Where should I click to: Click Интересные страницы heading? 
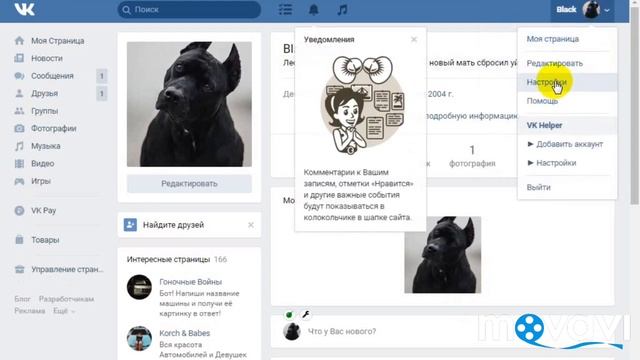(168, 260)
